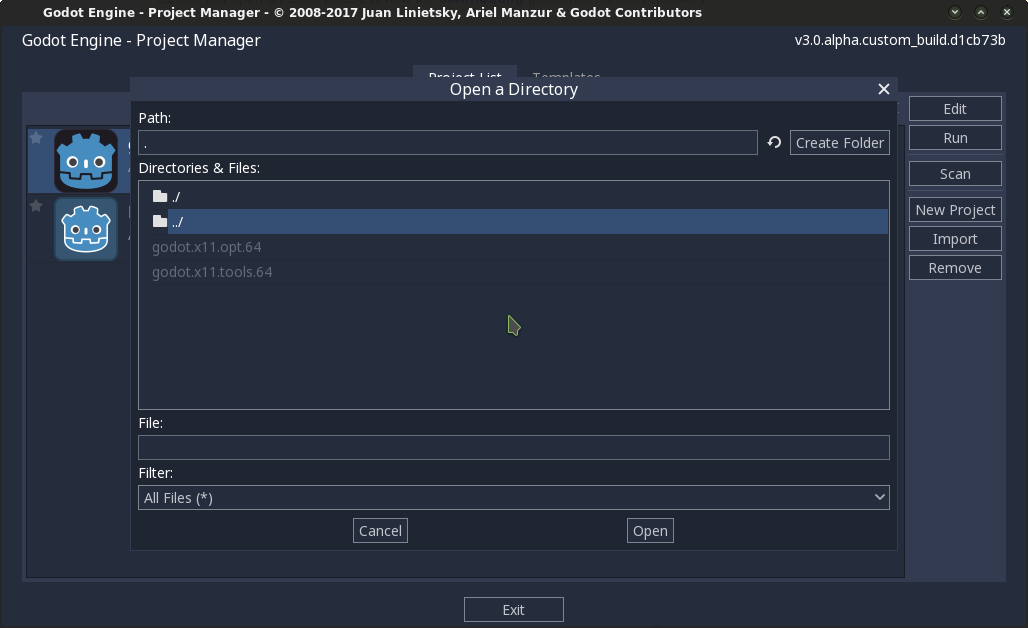Cancel the Open a Directory dialog
1028x628 pixels.
[380, 530]
